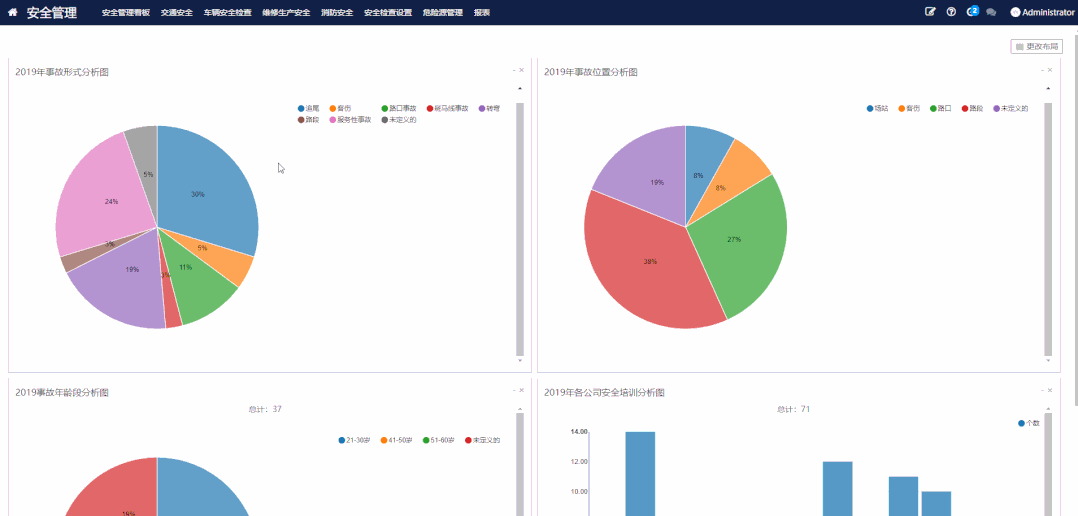Open 车辆安全检查 menu

tap(228, 12)
